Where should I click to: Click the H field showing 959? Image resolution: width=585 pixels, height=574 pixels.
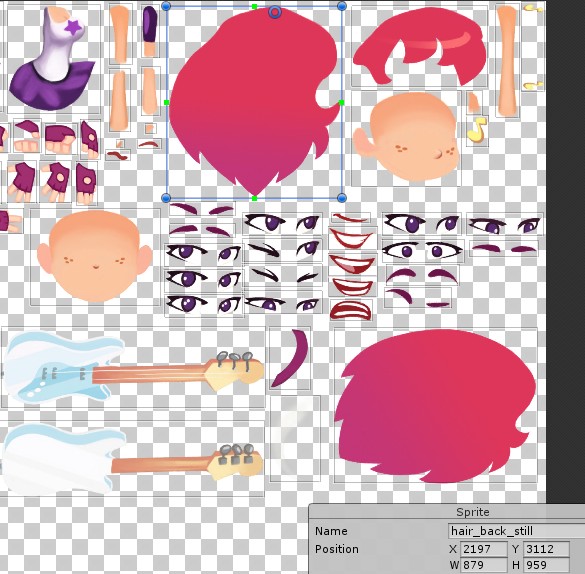(546, 565)
